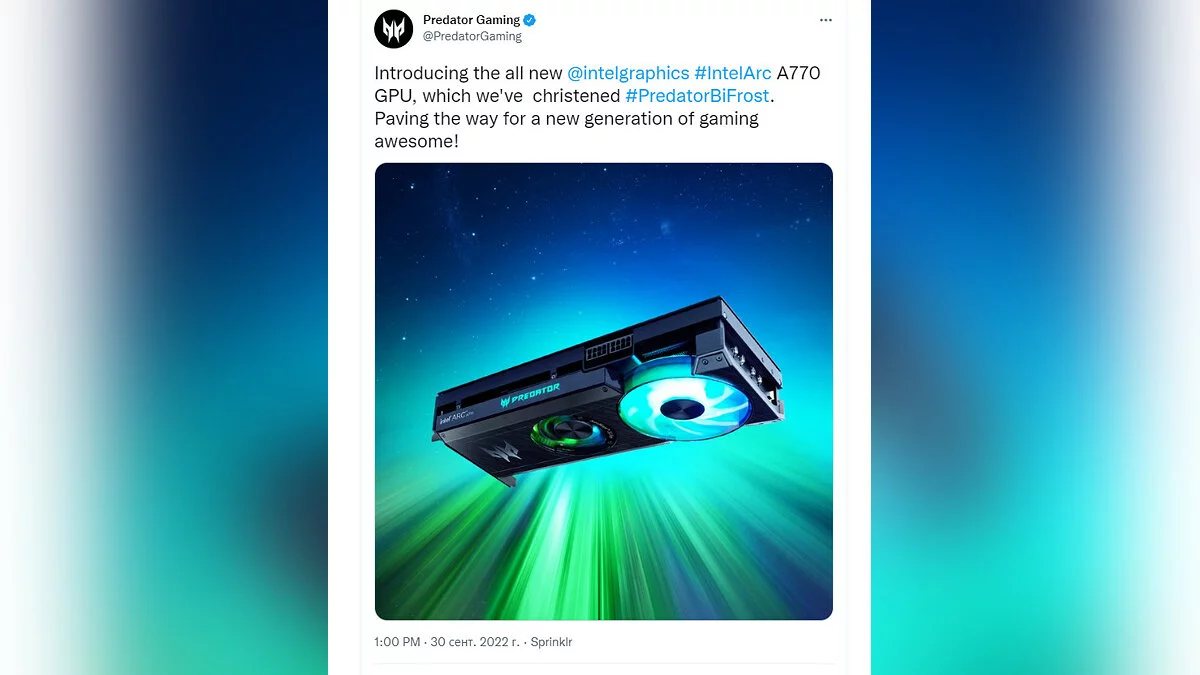Open the Sprinklr source link
Viewport: 1200px width, 675px height.
coord(551,642)
